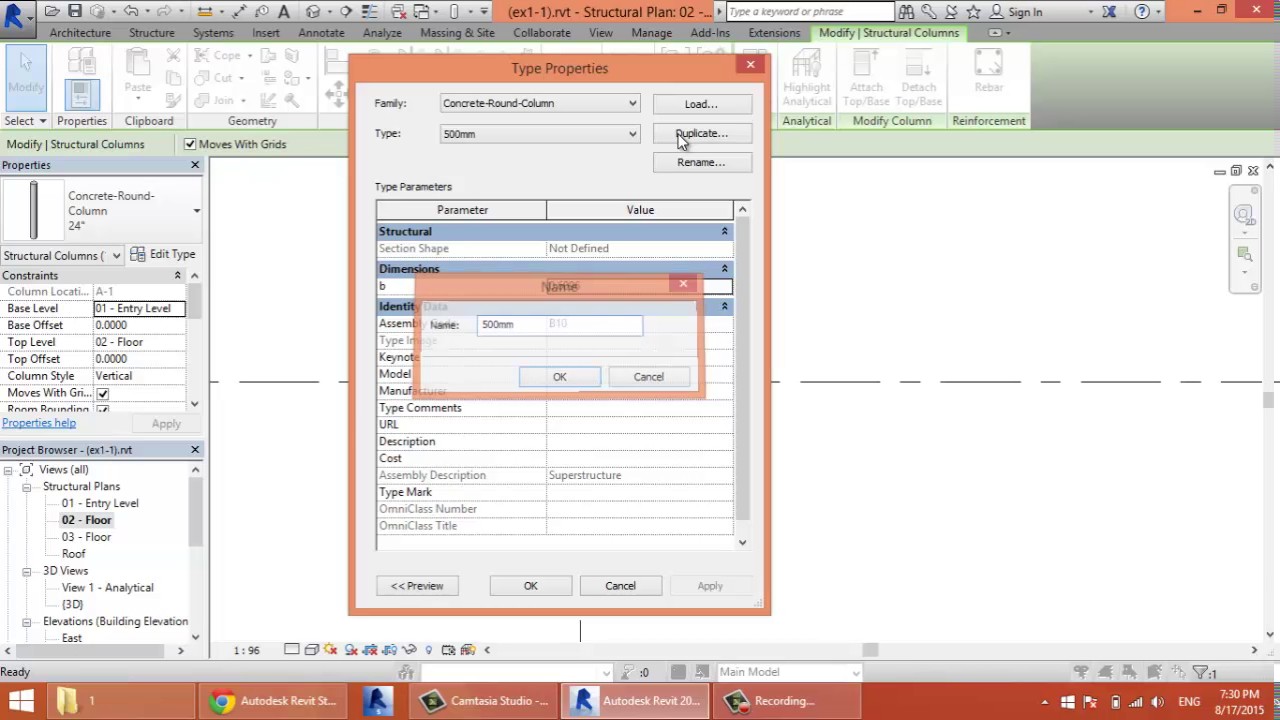Collapse the Dimensions parameter group
Screen dimensions: 1280x720
pos(724,269)
